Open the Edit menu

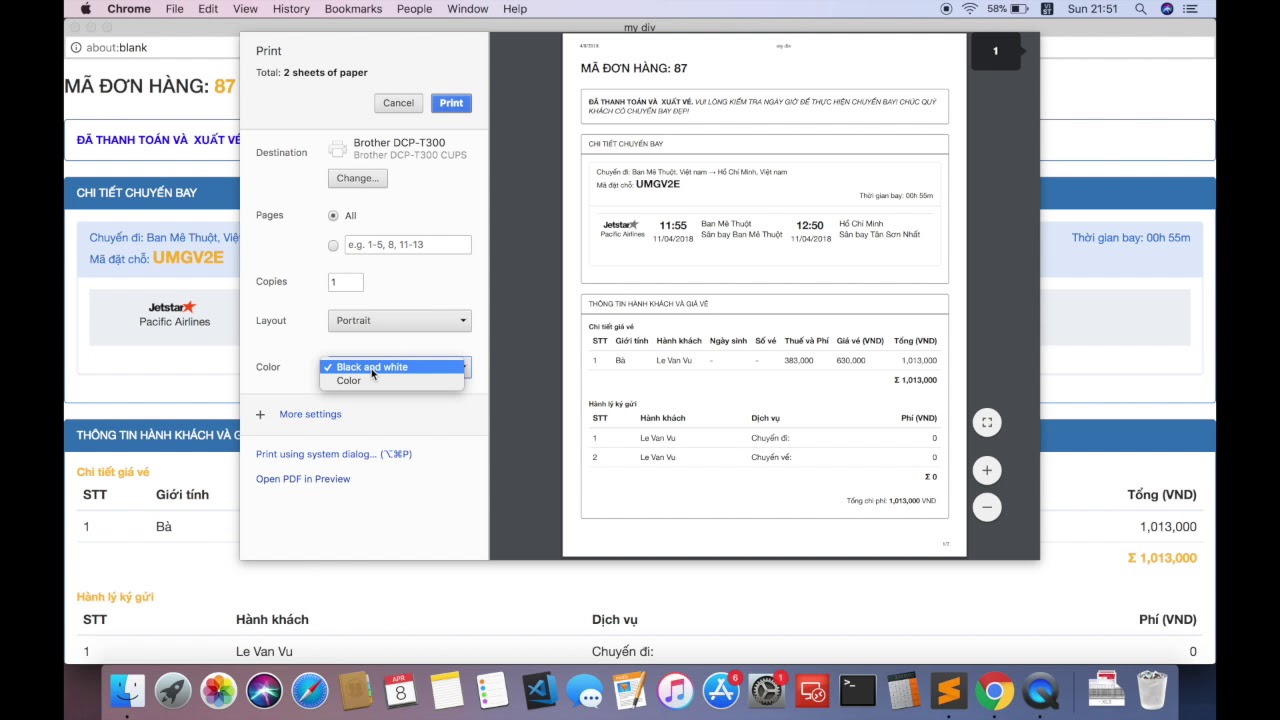tap(208, 9)
